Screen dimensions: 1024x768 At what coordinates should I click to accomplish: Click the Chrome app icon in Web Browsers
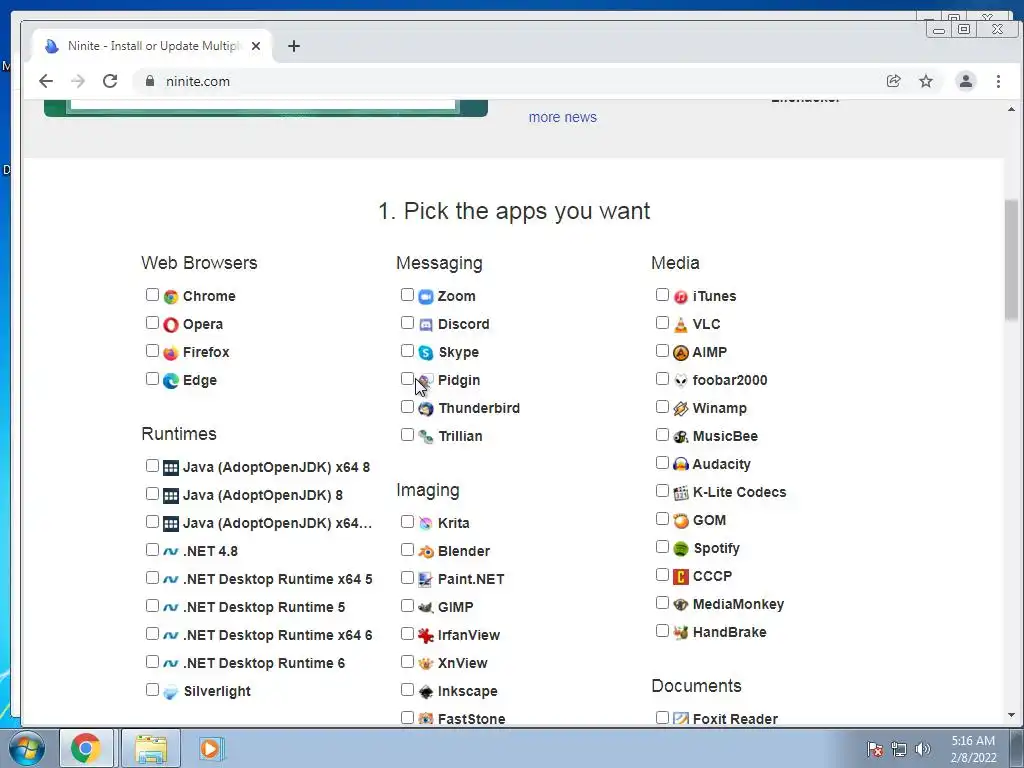170,296
